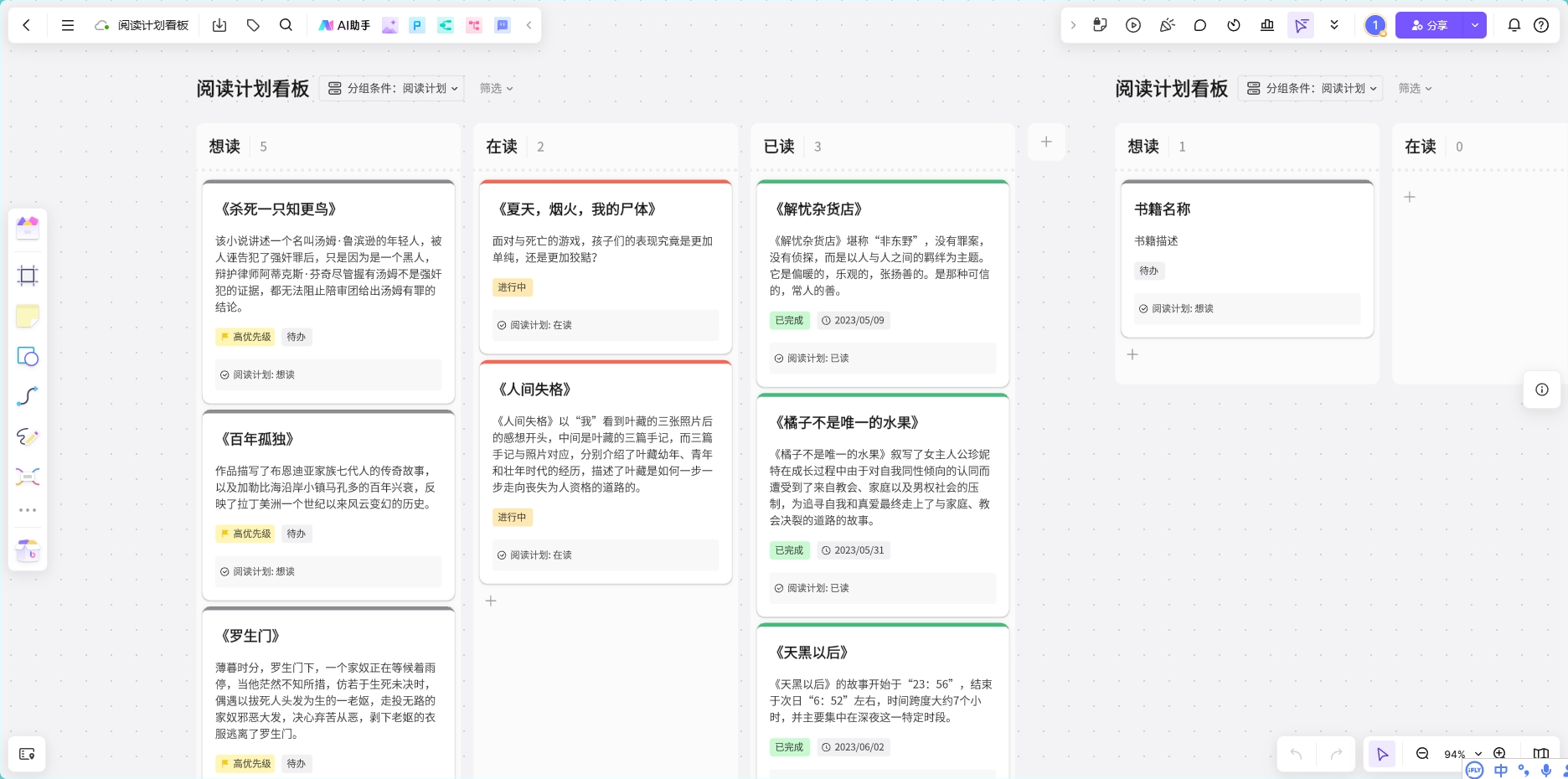Select the mind map tool in left sidebar

tap(28, 477)
